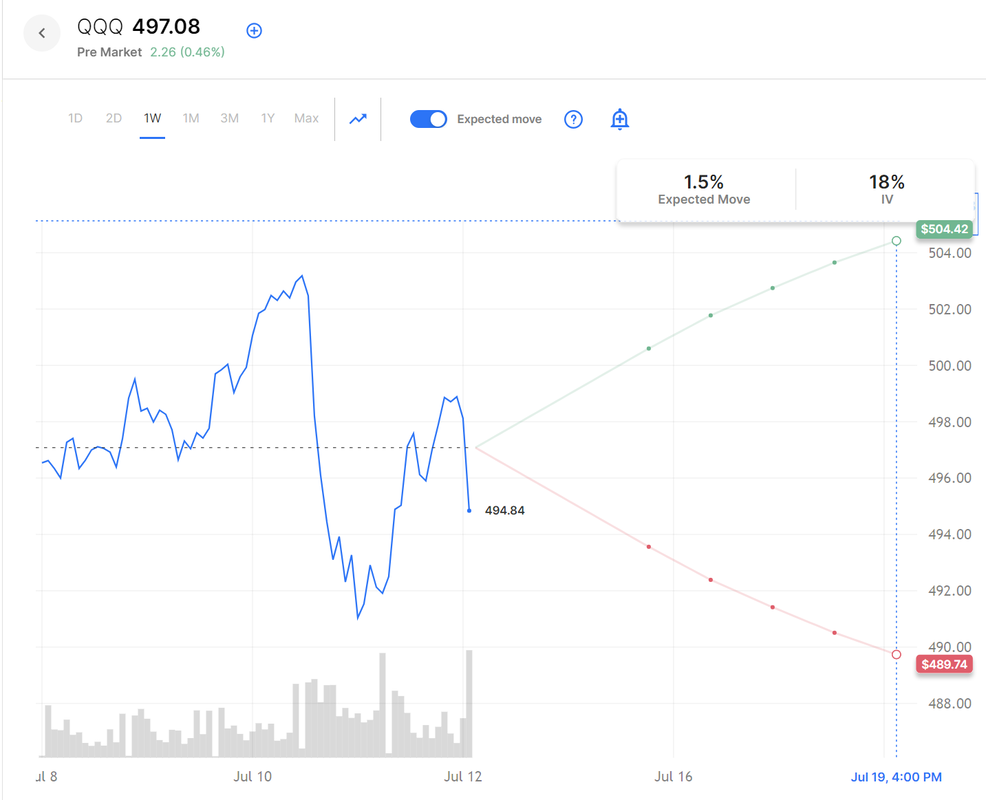Image resolution: width=986 pixels, height=800 pixels.
Task: Click the Jul 19, 4:00 PM date label
Action: click(x=896, y=777)
